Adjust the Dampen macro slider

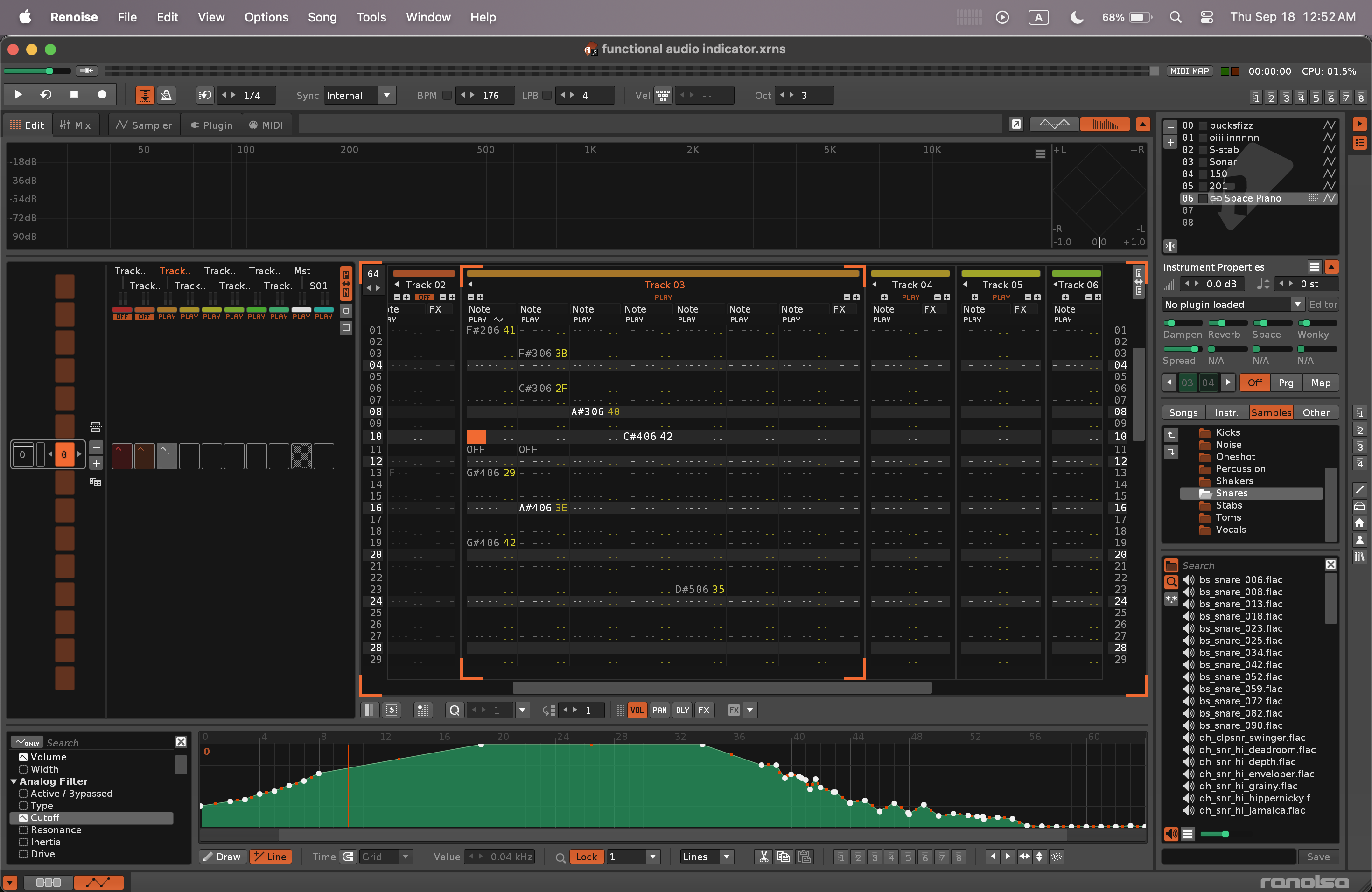1183,323
